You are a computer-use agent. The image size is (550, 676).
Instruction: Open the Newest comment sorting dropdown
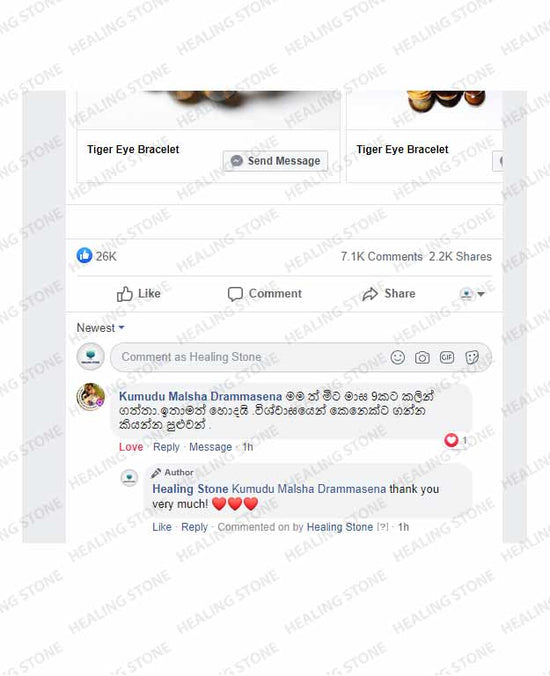(100, 328)
